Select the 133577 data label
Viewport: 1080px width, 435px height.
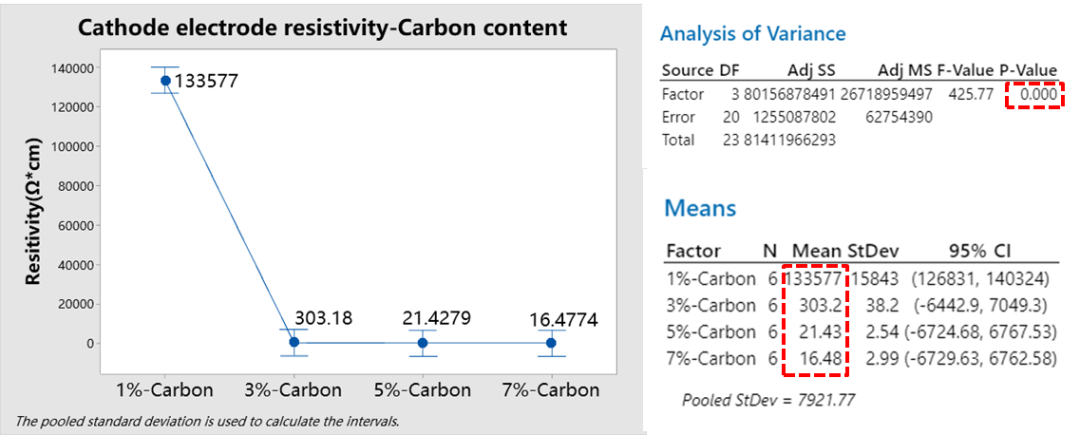coord(205,81)
